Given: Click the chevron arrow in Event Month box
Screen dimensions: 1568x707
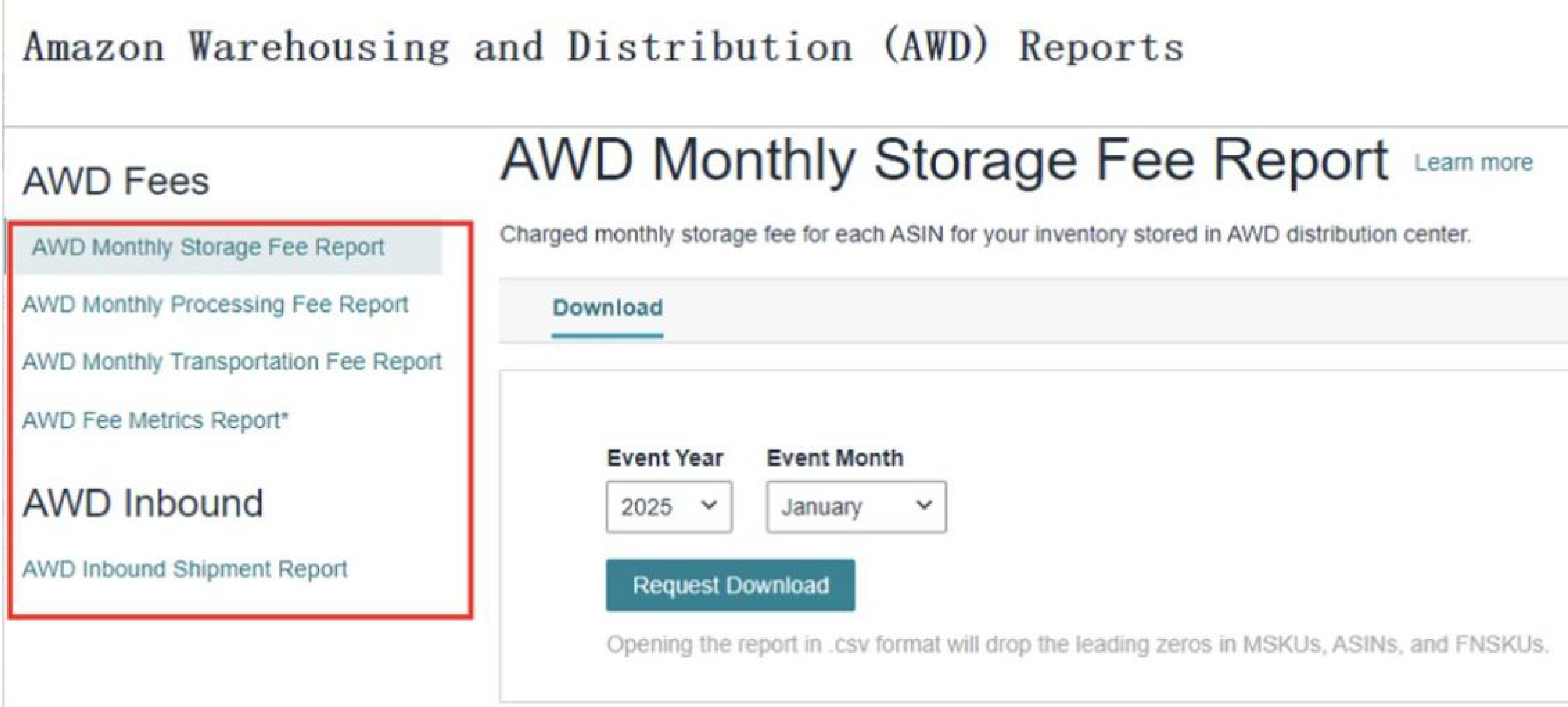Looking at the screenshot, I should coord(924,505).
